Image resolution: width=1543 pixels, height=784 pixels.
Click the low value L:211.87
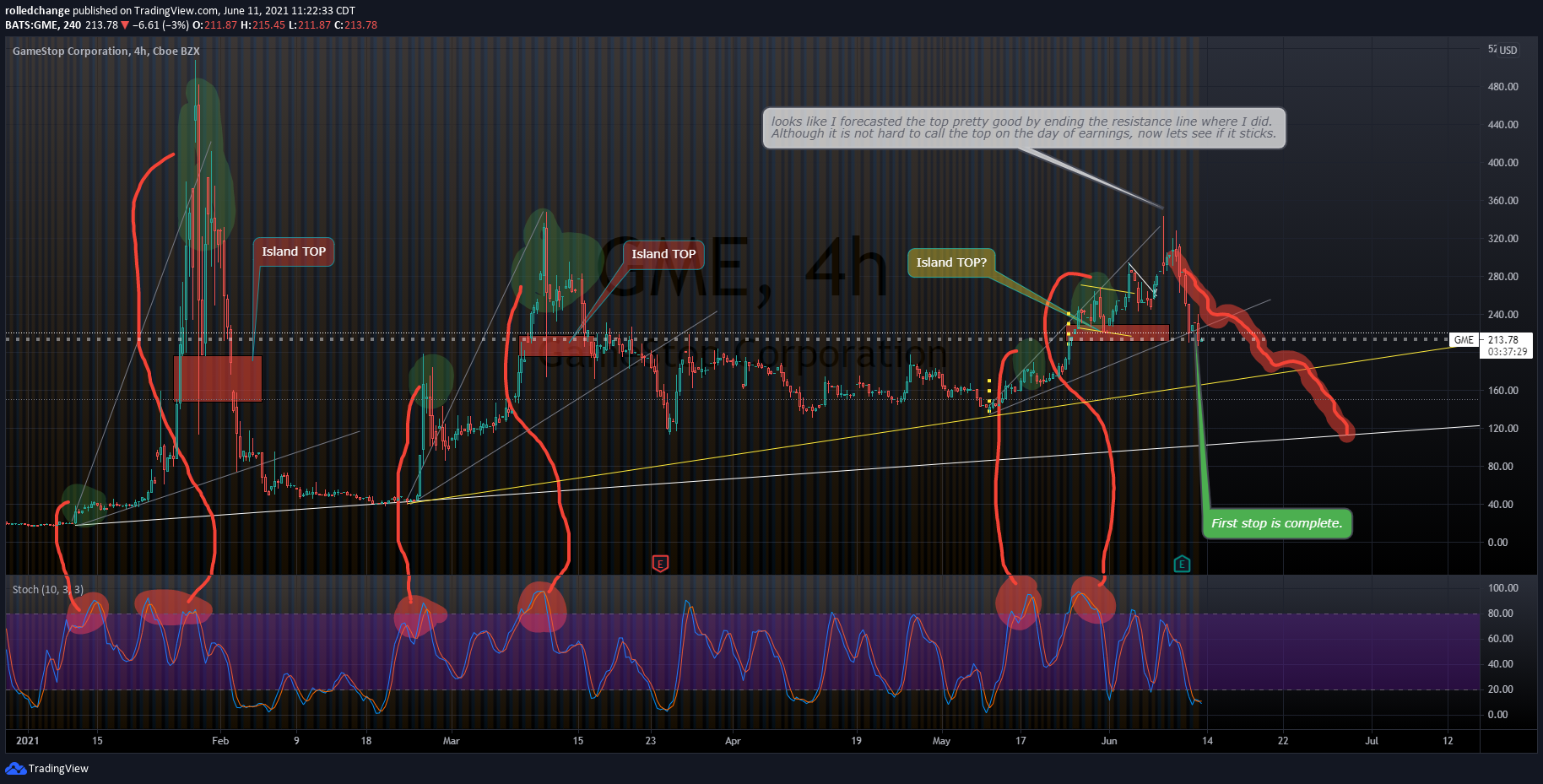310,25
